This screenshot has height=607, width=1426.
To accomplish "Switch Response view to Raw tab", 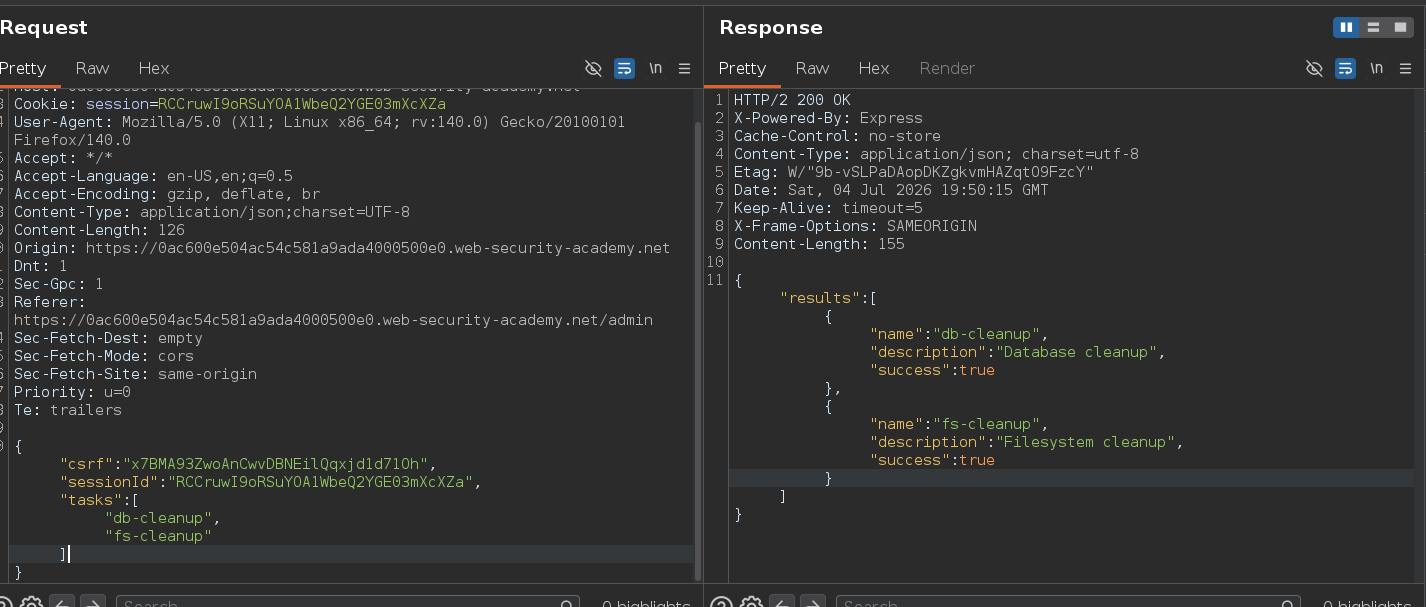I will coord(812,68).
